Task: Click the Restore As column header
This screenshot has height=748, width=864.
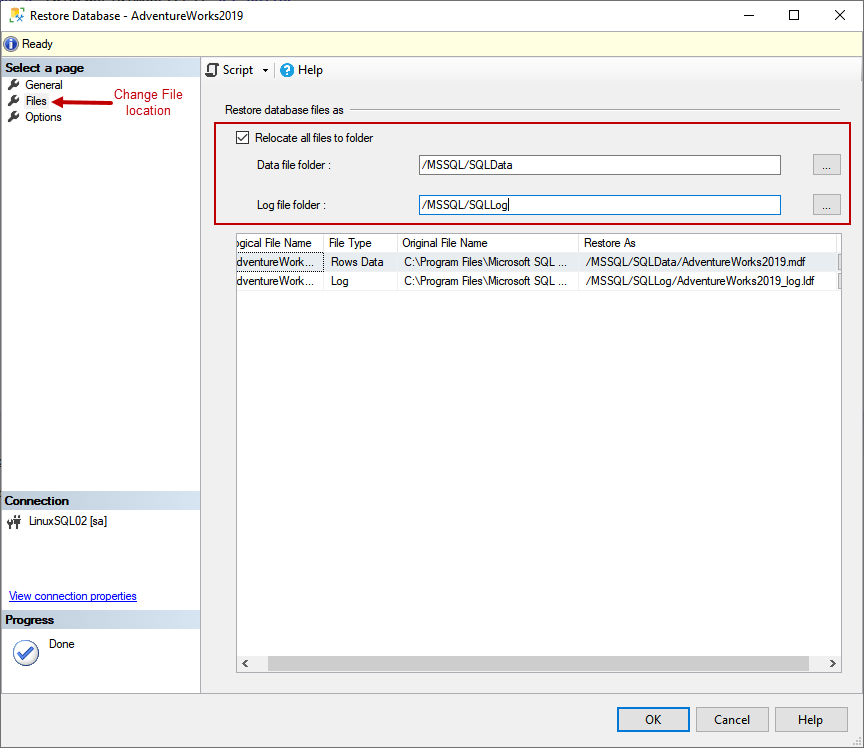Action: click(708, 243)
